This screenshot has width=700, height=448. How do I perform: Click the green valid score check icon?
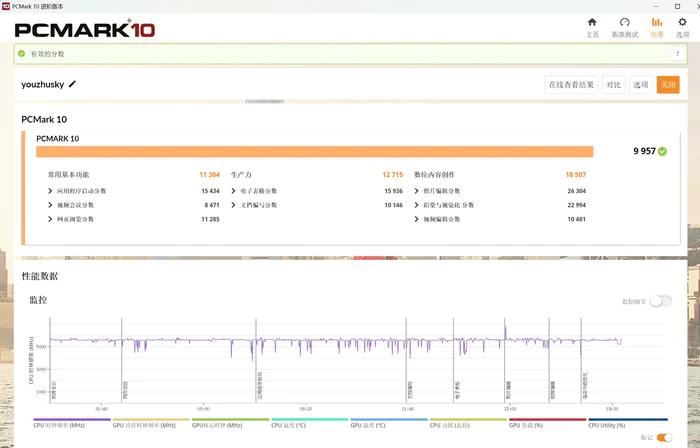[21, 54]
